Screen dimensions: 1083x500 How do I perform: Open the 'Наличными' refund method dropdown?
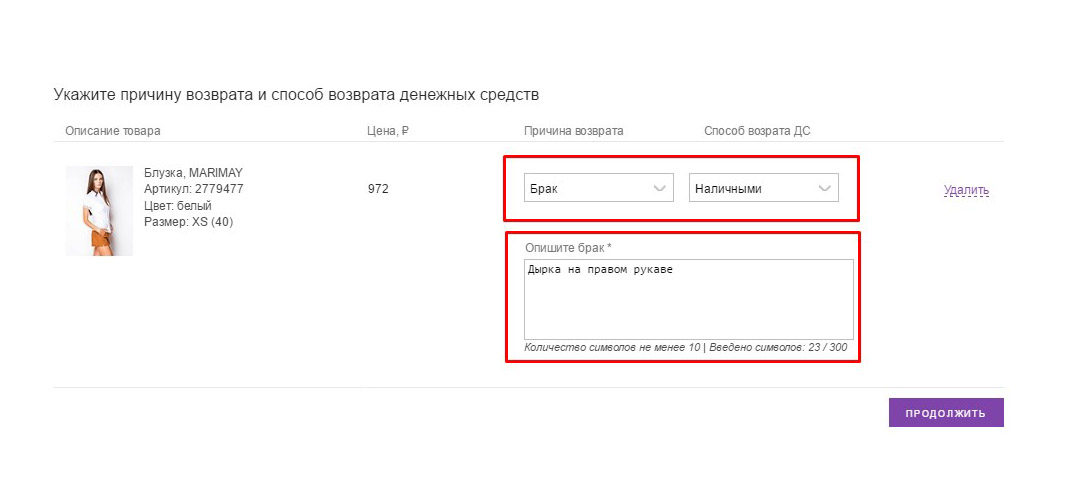pos(762,188)
